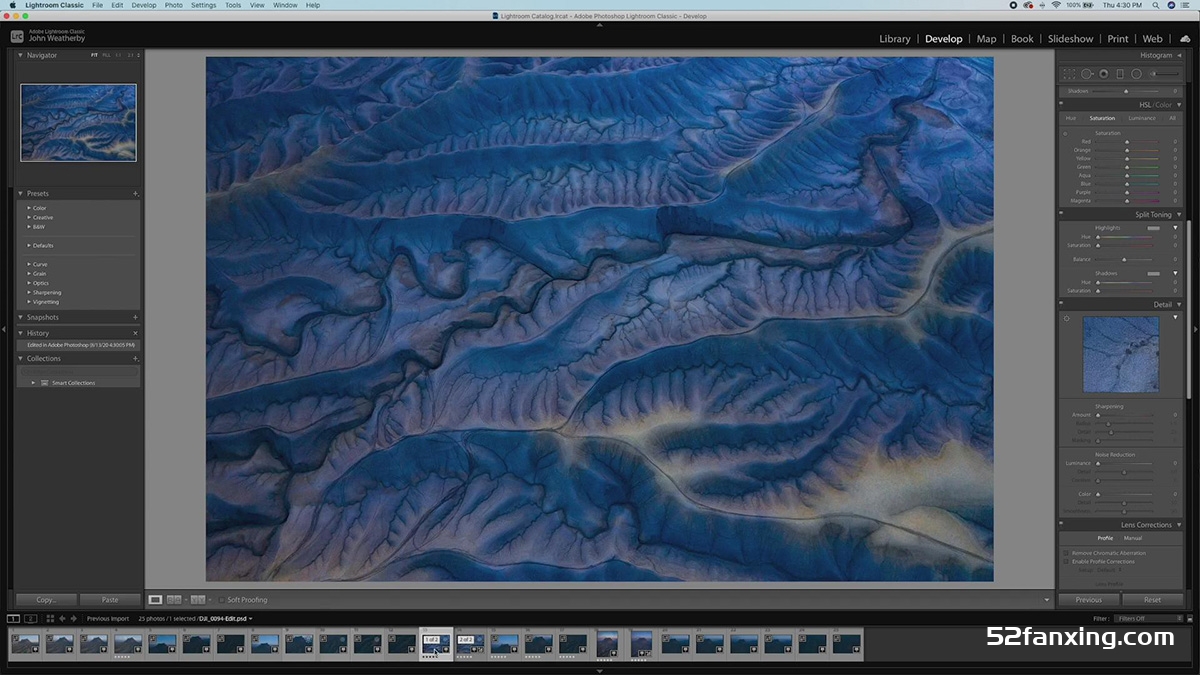Go back with filmstrip left arrow

tap(61, 619)
